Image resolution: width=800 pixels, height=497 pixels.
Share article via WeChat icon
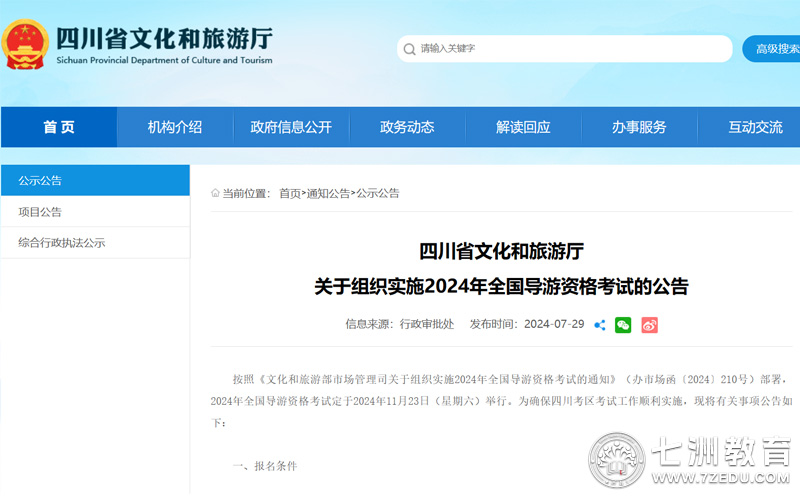(623, 325)
